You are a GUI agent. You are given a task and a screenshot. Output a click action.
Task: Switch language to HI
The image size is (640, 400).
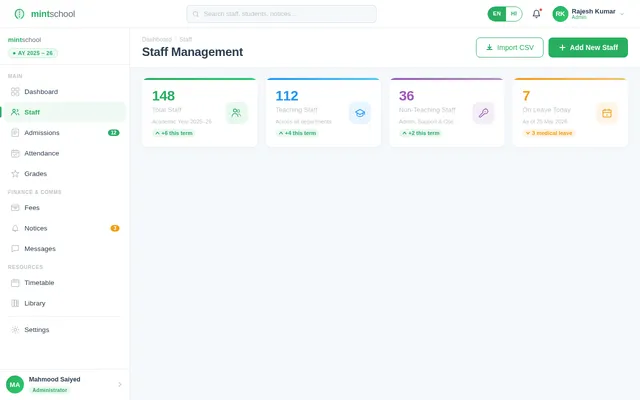(x=514, y=14)
